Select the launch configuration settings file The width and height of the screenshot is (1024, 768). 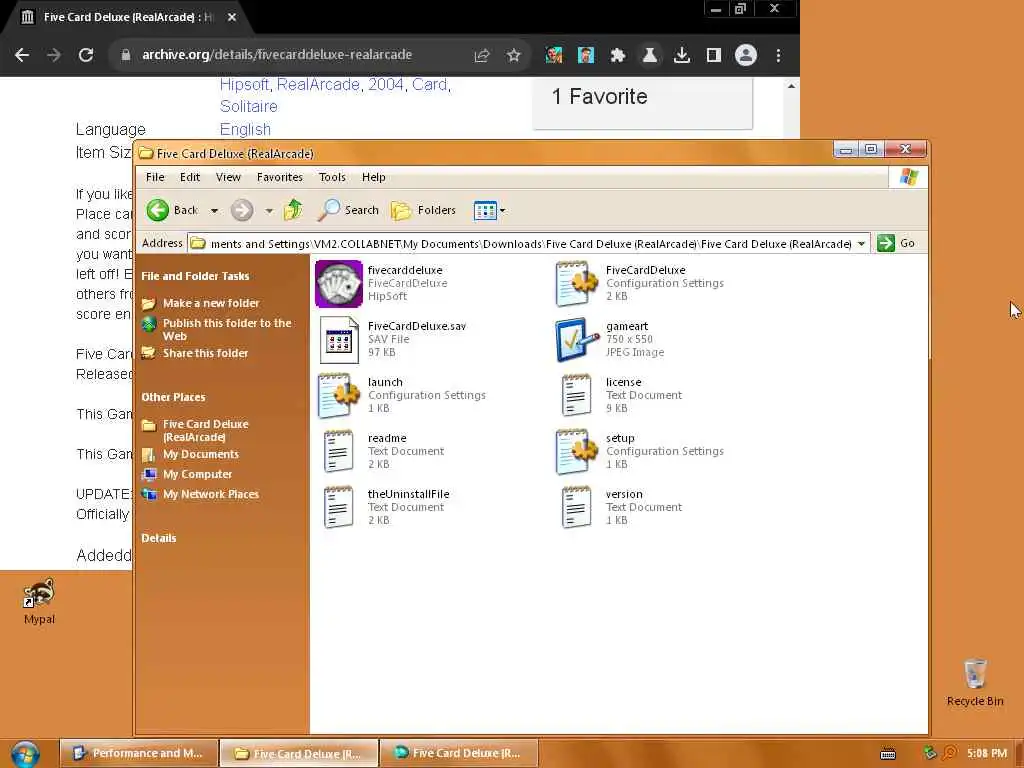coord(338,396)
